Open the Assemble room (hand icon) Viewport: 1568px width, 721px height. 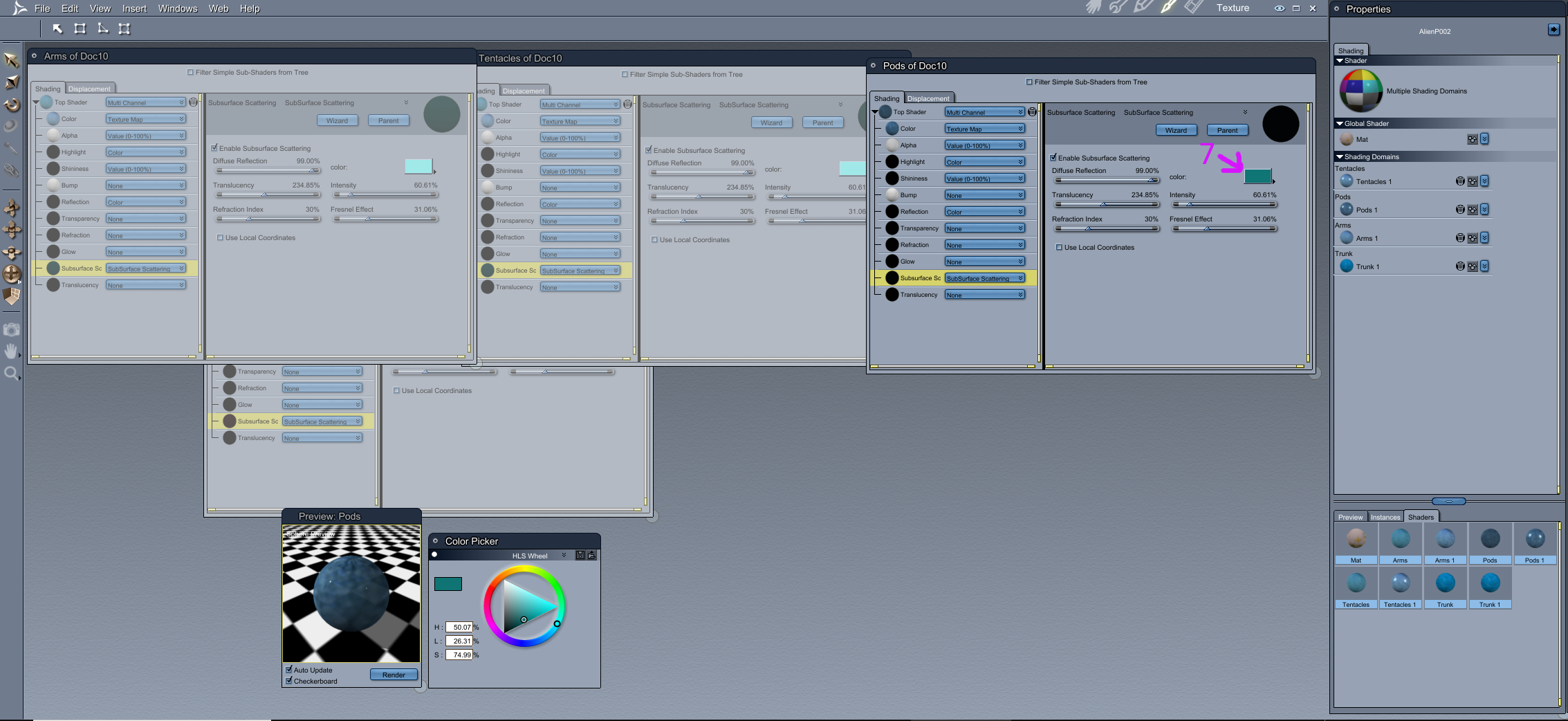(1094, 8)
